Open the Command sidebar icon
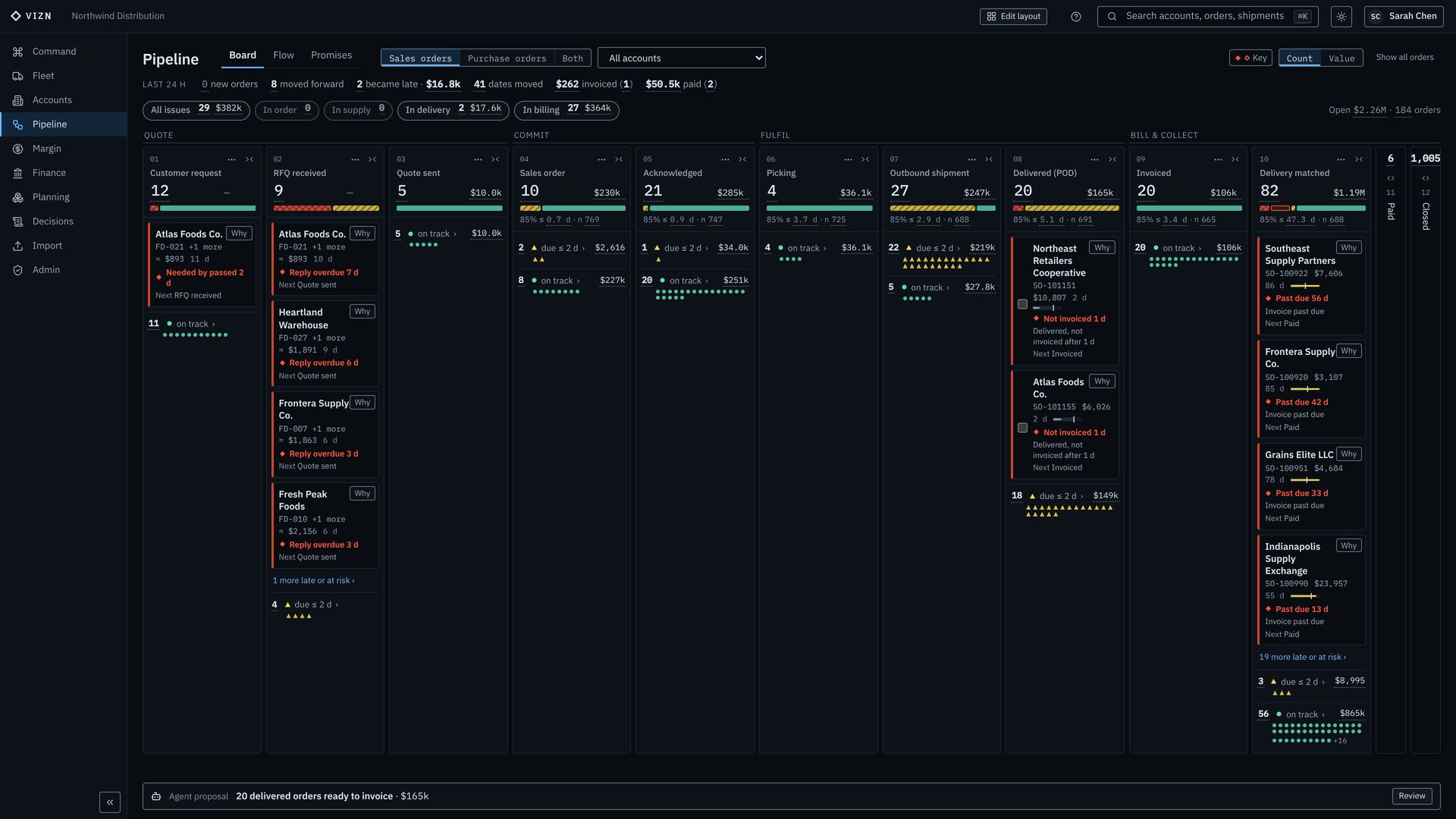This screenshot has height=819, width=1456. pyautogui.click(x=17, y=52)
